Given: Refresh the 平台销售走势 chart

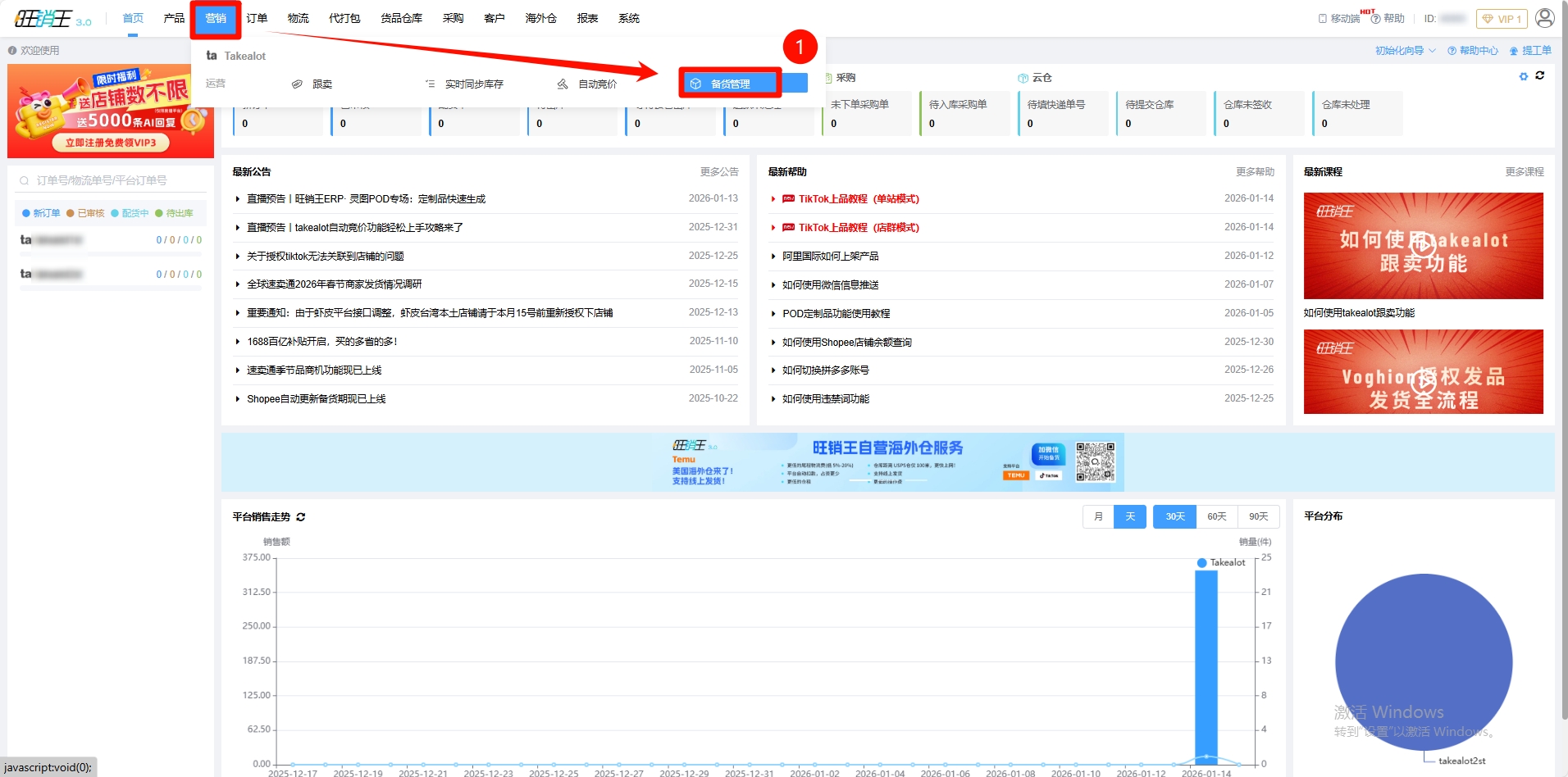Looking at the screenshot, I should pos(301,517).
